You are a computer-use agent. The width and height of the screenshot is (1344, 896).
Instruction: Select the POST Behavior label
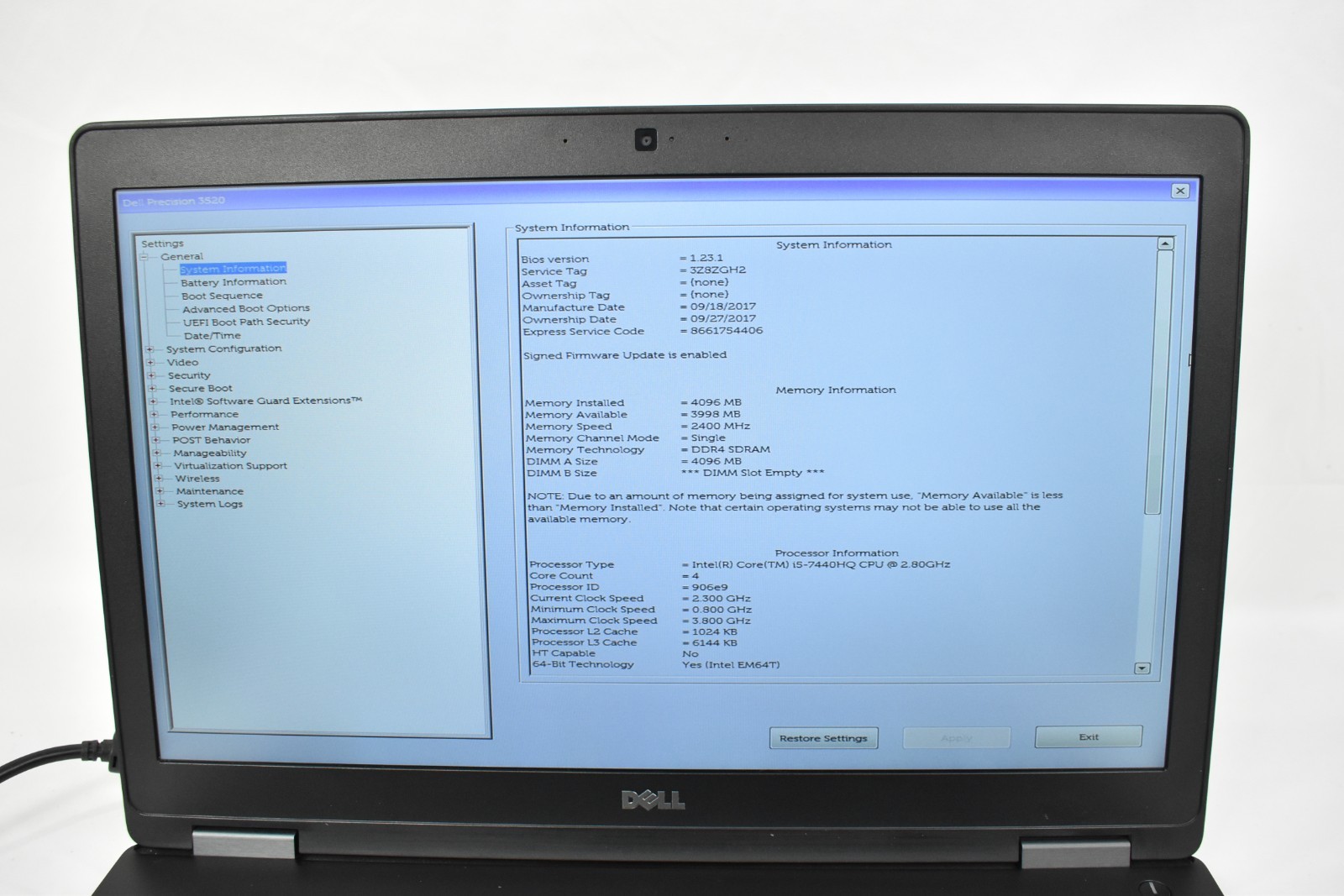tap(211, 440)
